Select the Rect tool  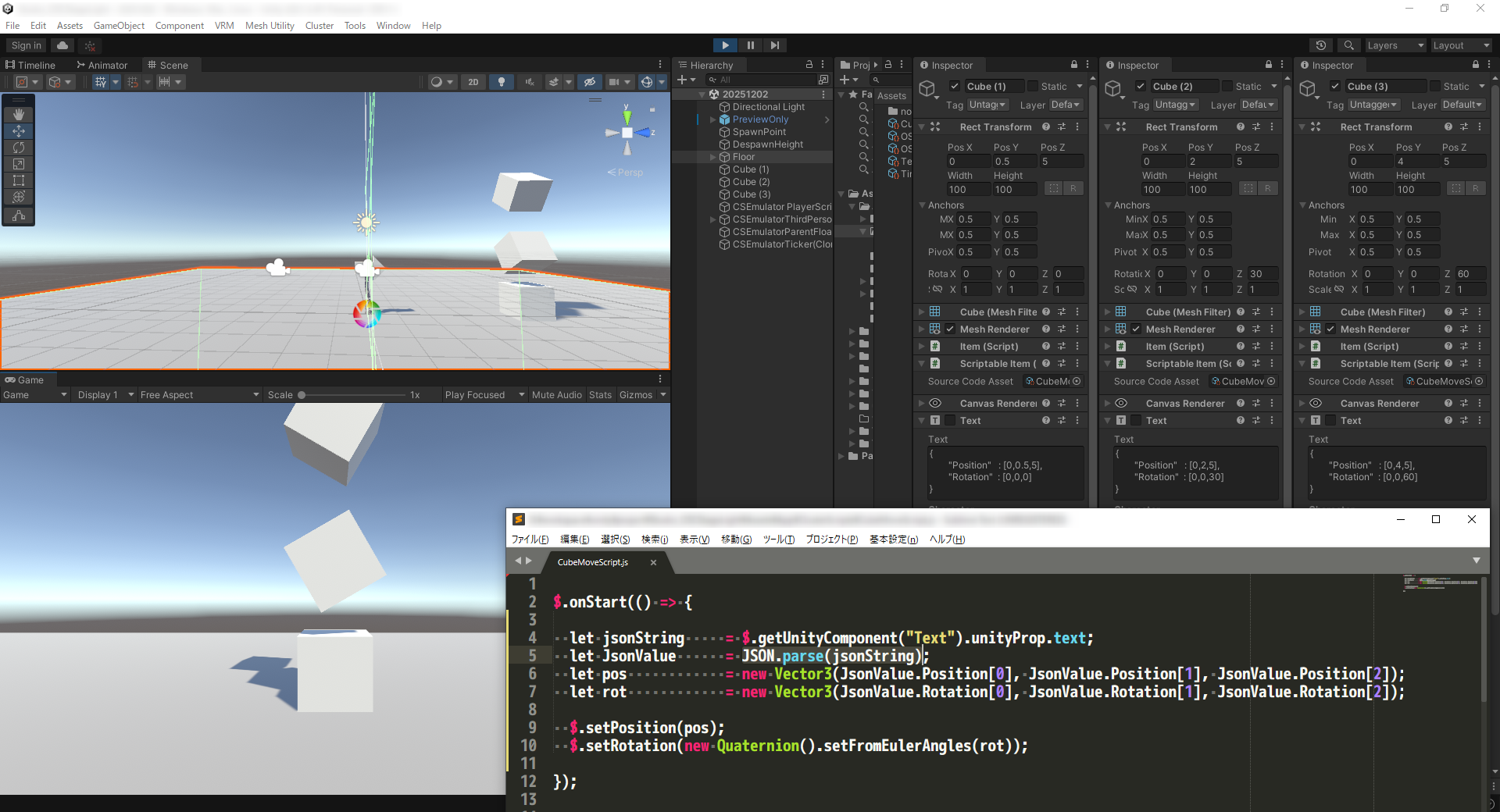19,180
